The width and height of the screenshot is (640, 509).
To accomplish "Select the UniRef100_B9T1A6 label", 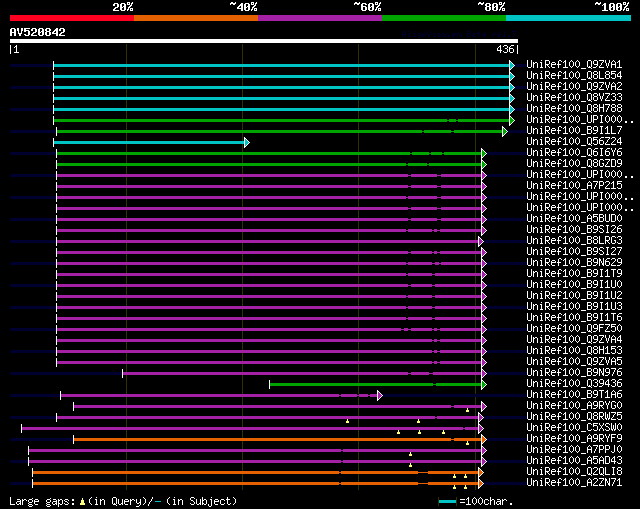I will pos(574,395).
